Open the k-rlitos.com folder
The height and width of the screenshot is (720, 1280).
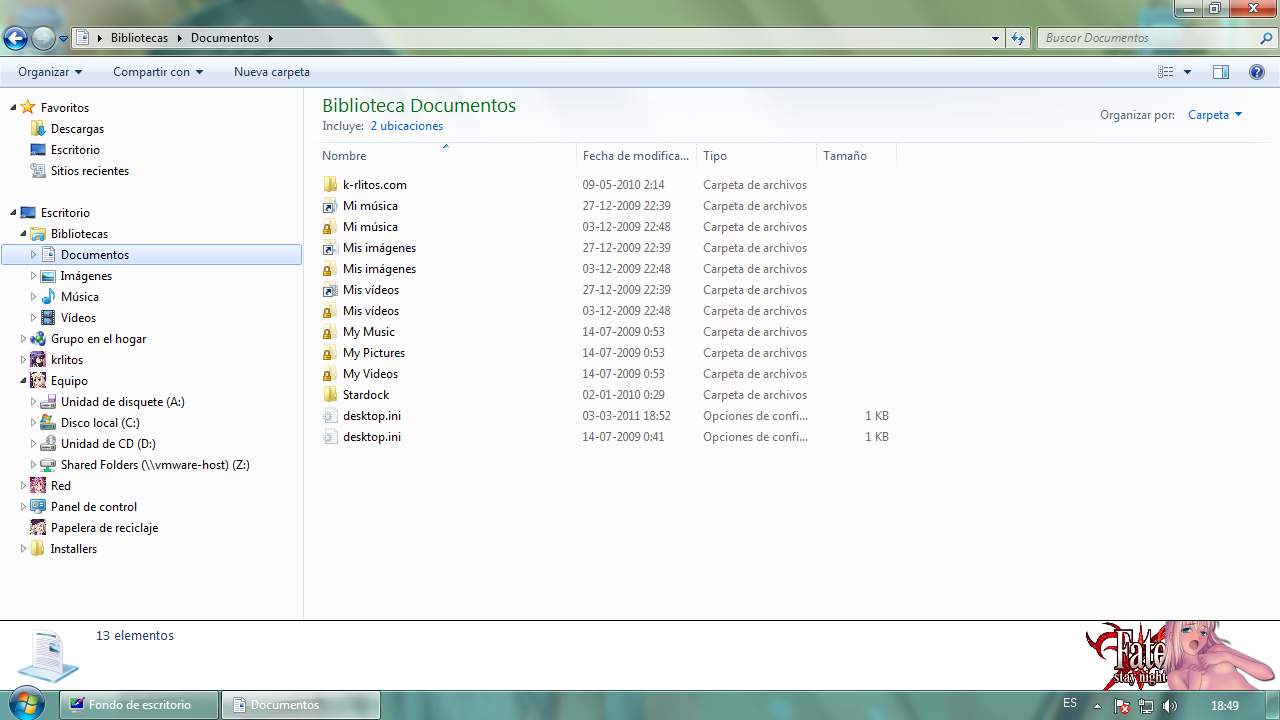coord(374,185)
